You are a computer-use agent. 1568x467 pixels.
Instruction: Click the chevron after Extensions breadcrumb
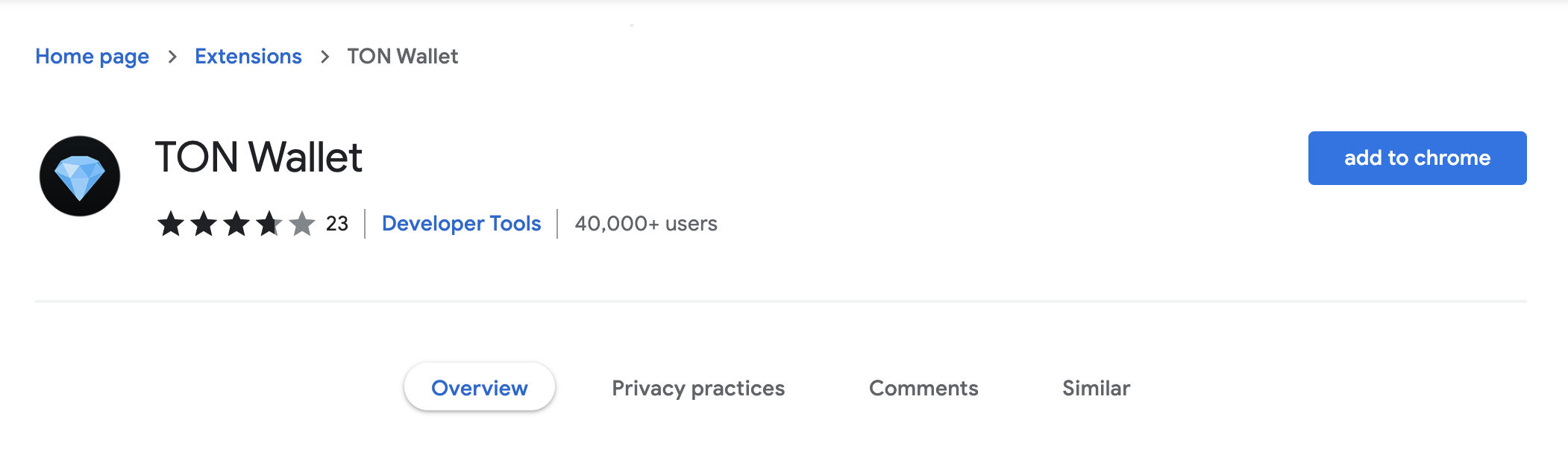[324, 57]
